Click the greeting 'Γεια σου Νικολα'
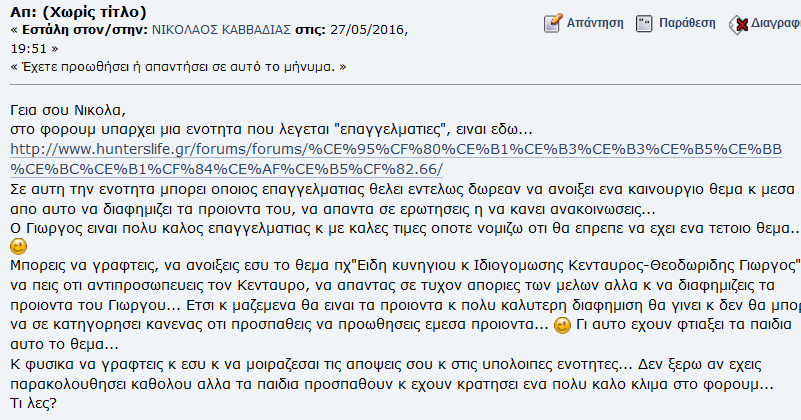This screenshot has height=420, width=801. 67,110
